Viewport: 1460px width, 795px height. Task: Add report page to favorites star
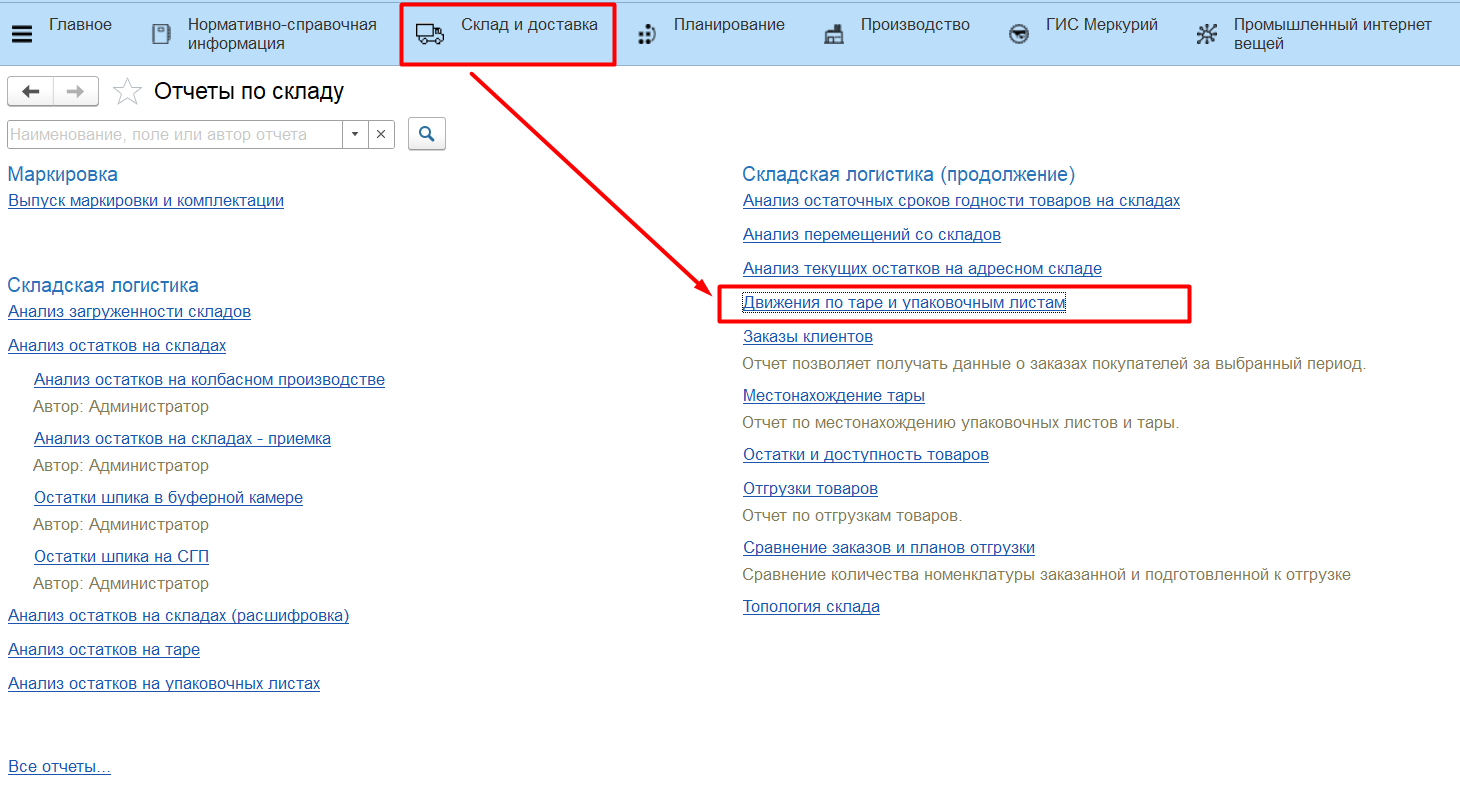click(127, 92)
